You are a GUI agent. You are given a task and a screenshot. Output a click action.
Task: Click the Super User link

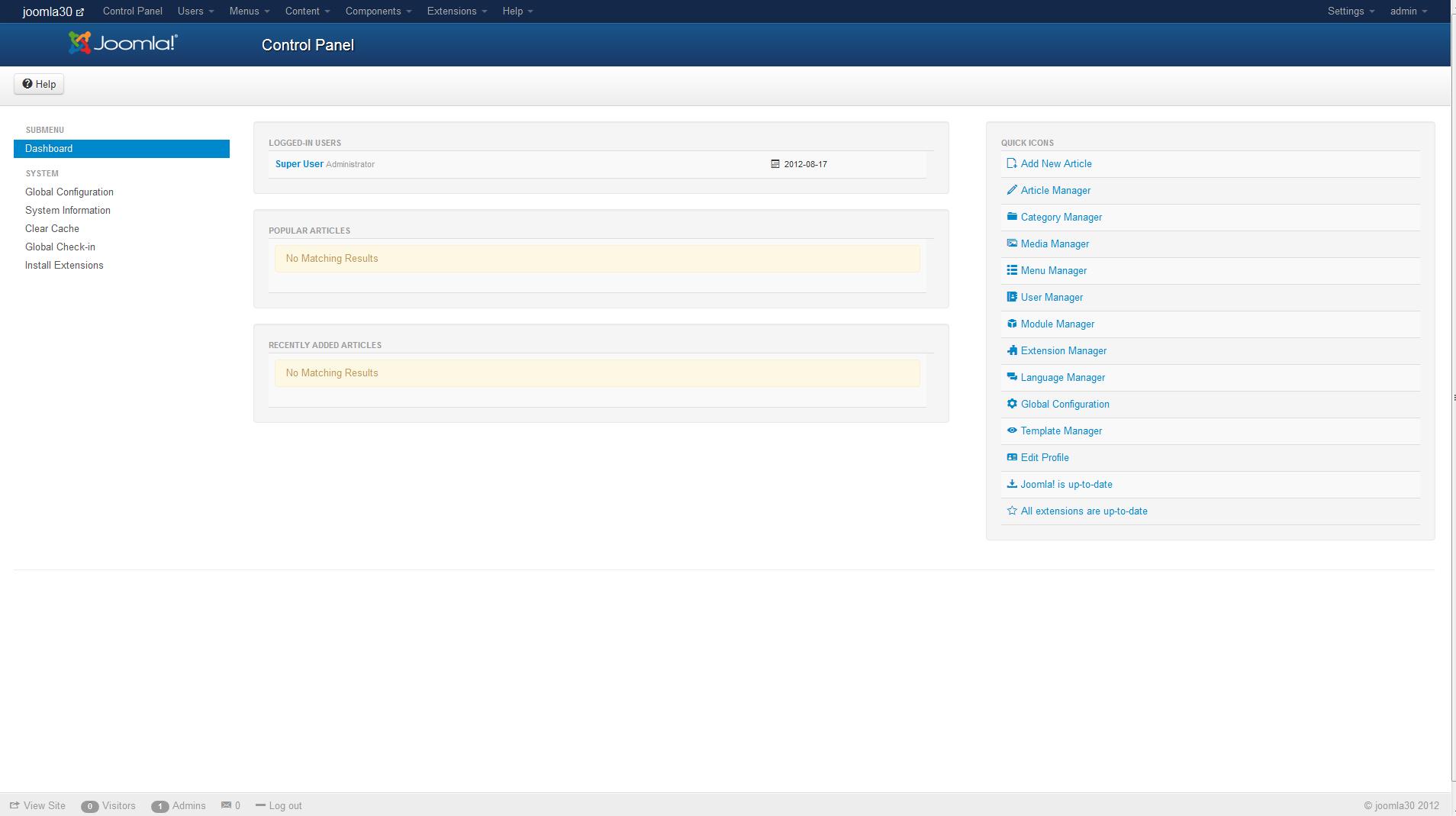pyautogui.click(x=299, y=164)
